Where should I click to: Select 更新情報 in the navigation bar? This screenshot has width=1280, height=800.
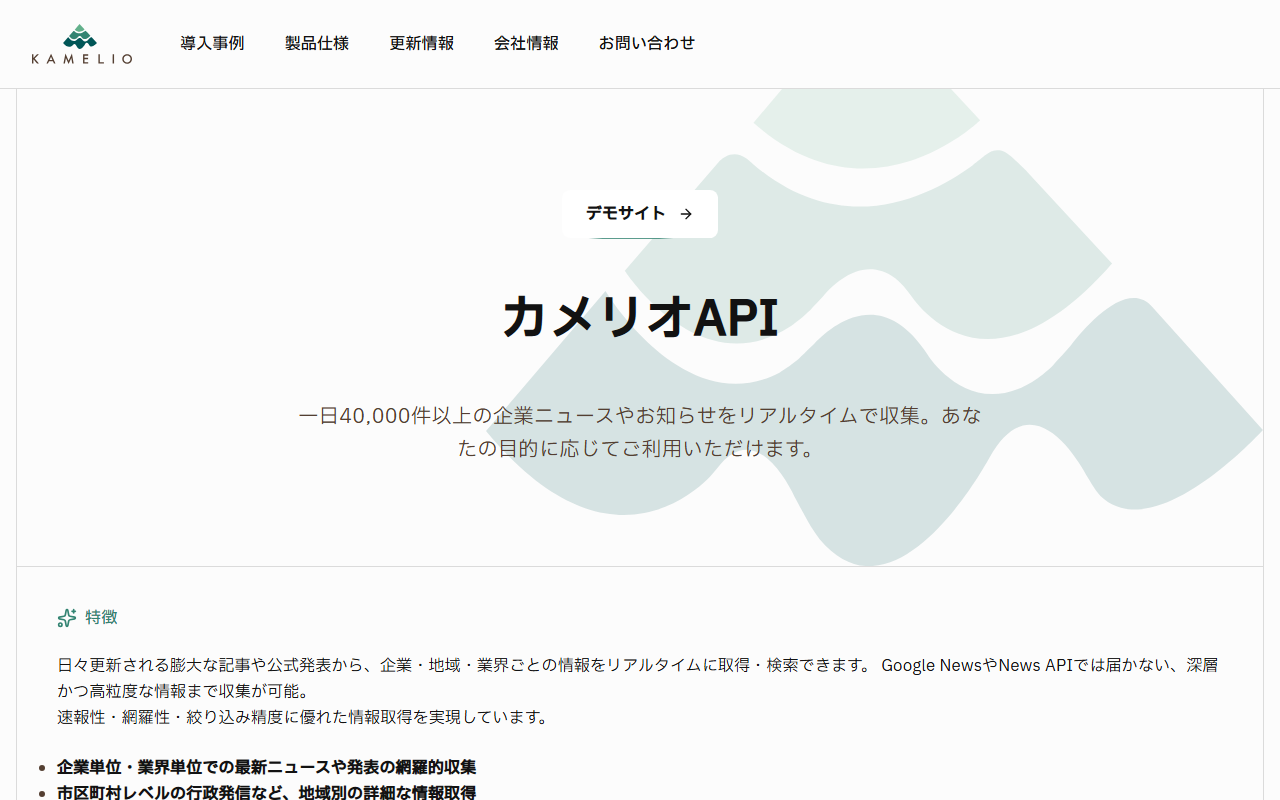(x=421, y=43)
